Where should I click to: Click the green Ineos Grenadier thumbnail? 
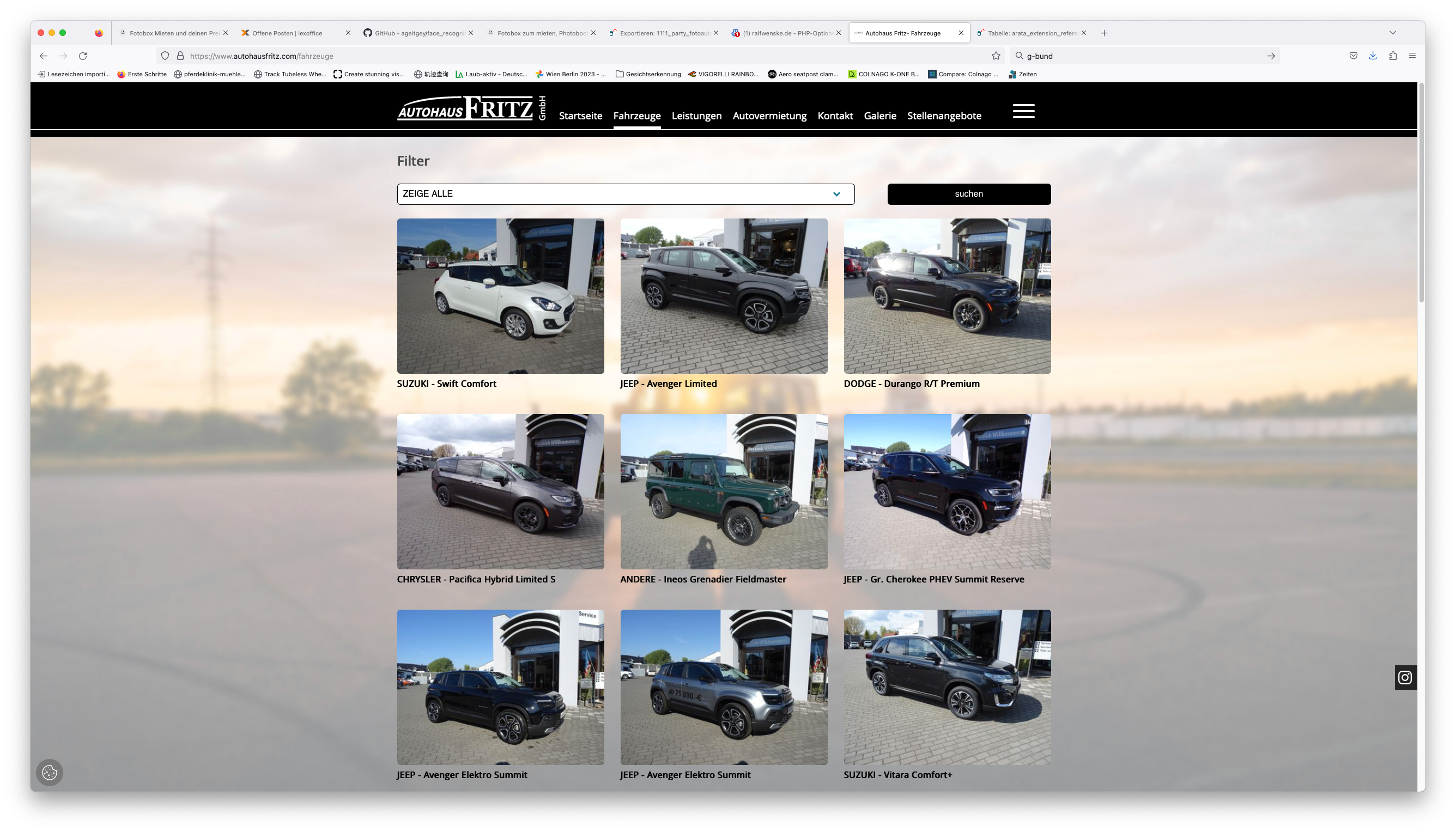724,491
